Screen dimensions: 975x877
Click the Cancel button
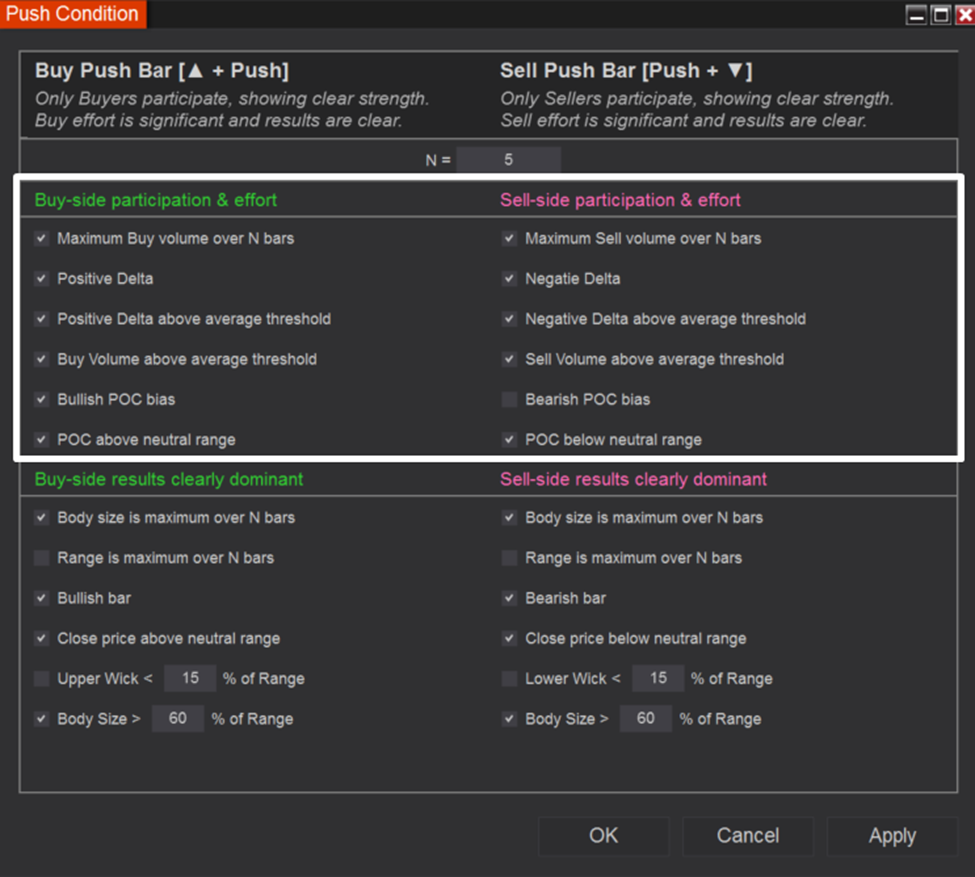747,836
